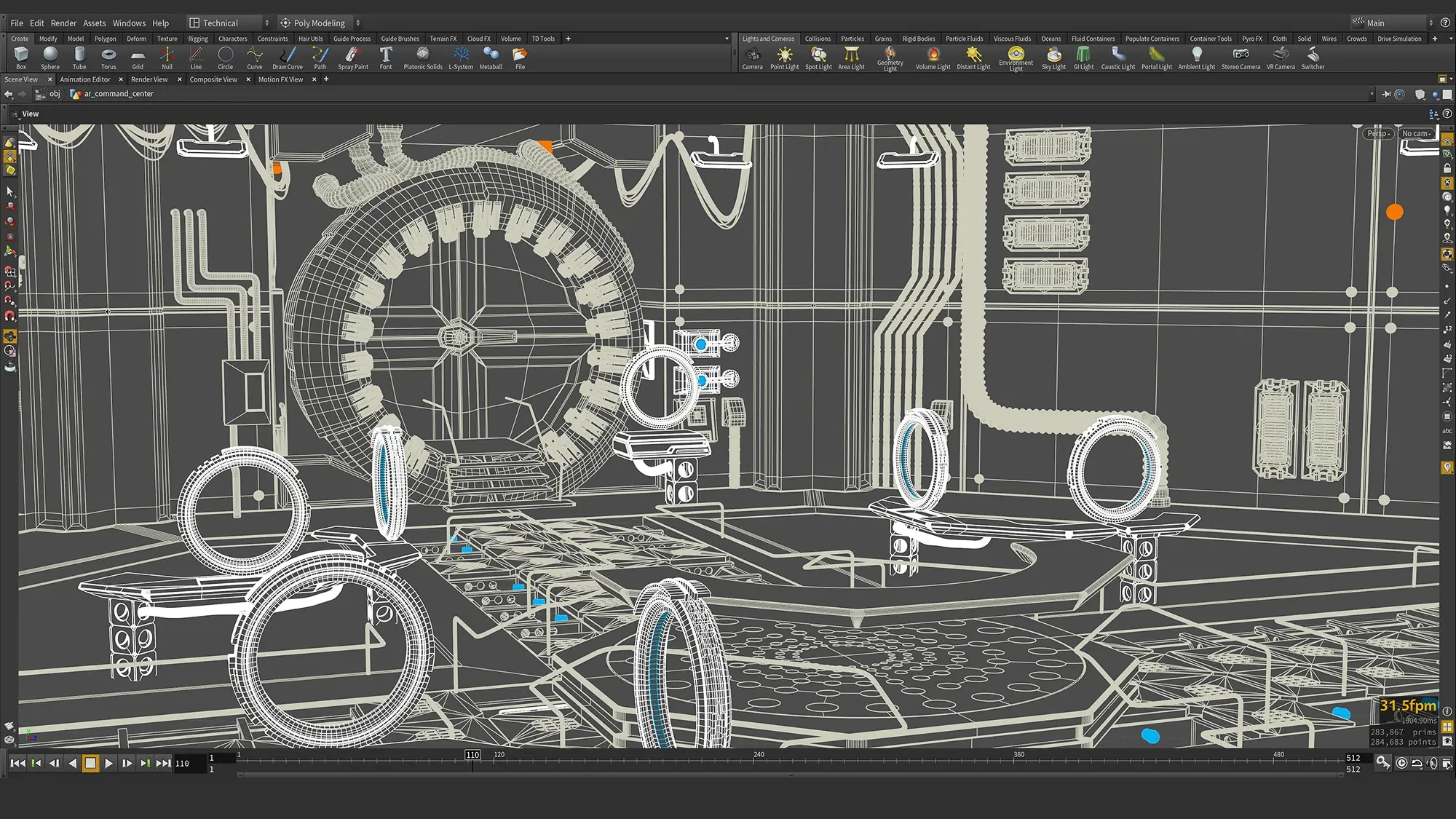Image resolution: width=1456 pixels, height=819 pixels.
Task: Step forward one frame
Action: click(x=127, y=764)
